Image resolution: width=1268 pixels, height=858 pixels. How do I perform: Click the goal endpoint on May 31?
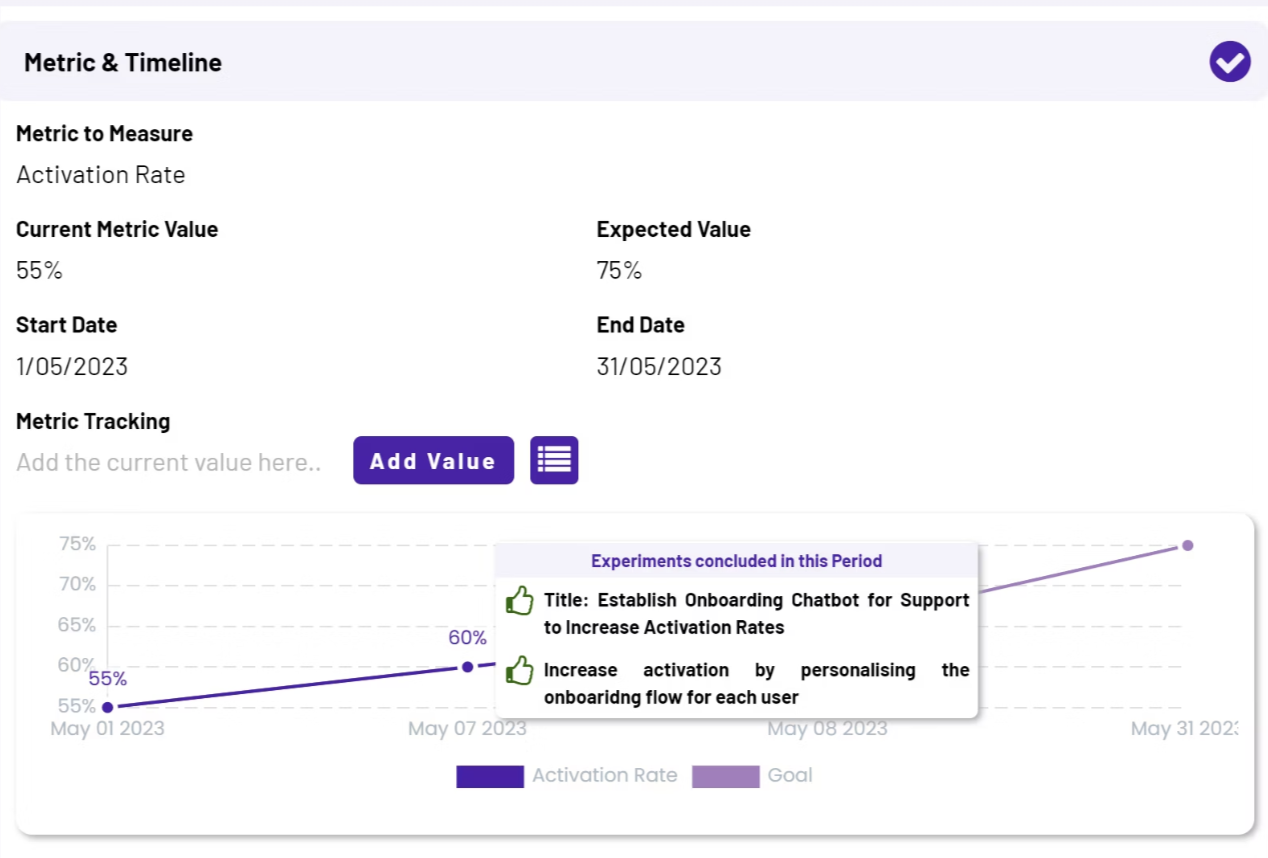(x=1187, y=545)
